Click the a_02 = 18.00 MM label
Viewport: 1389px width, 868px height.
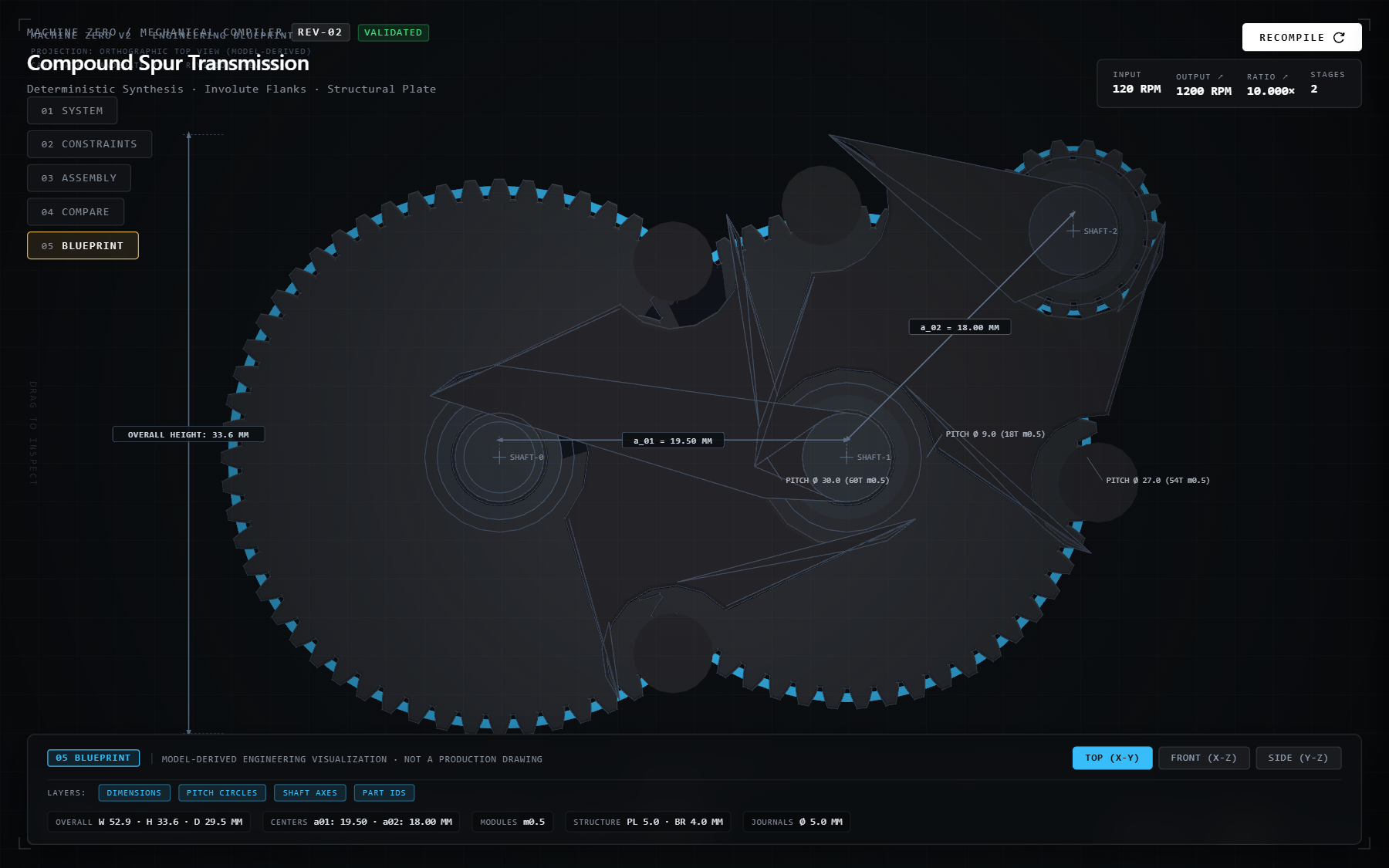click(x=960, y=327)
